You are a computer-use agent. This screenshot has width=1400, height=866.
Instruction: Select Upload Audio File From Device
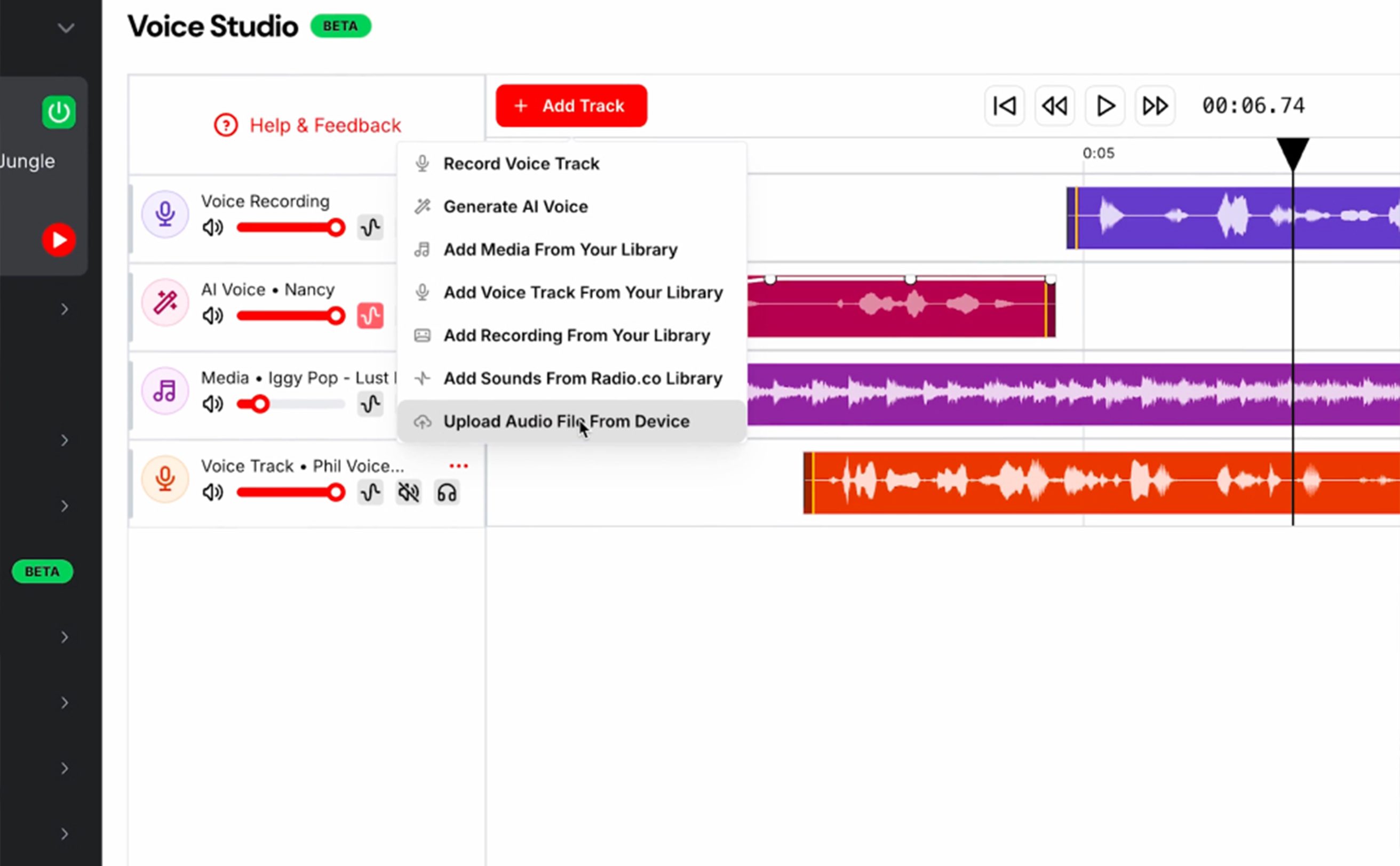coord(566,421)
